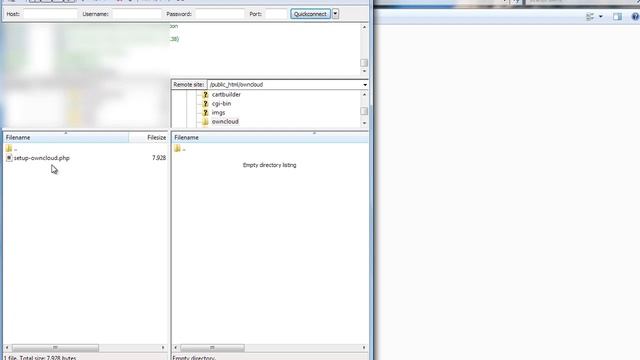This screenshot has width=640, height=360.
Task: Select remote parent folder '..' entry
Action: click(180, 149)
